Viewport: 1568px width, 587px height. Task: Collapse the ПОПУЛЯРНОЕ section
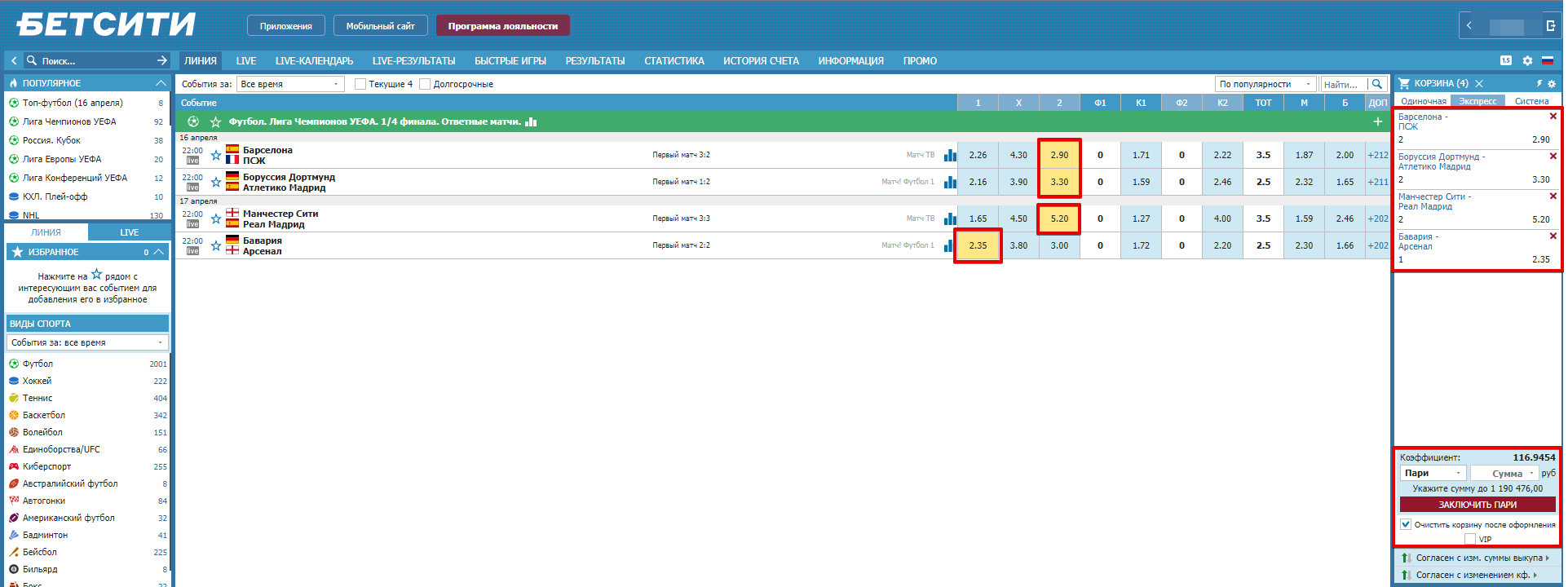point(160,83)
